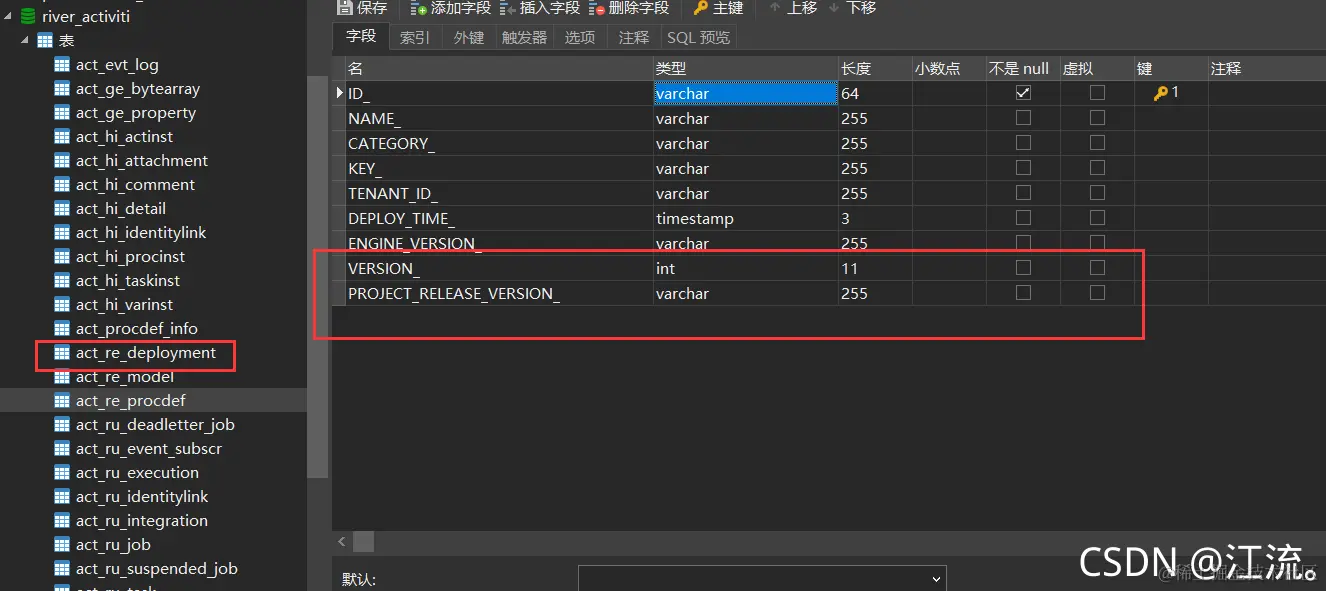Click Delete Field (删除字段) button
Image resolution: width=1326 pixels, height=591 pixels.
coord(629,8)
